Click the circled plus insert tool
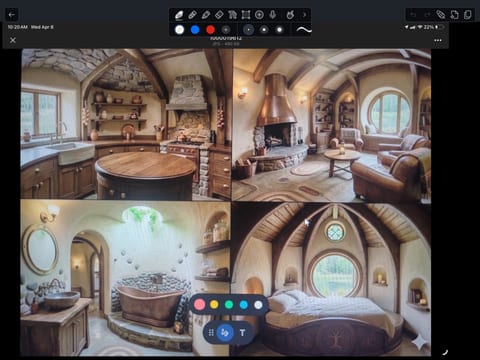 (259, 15)
